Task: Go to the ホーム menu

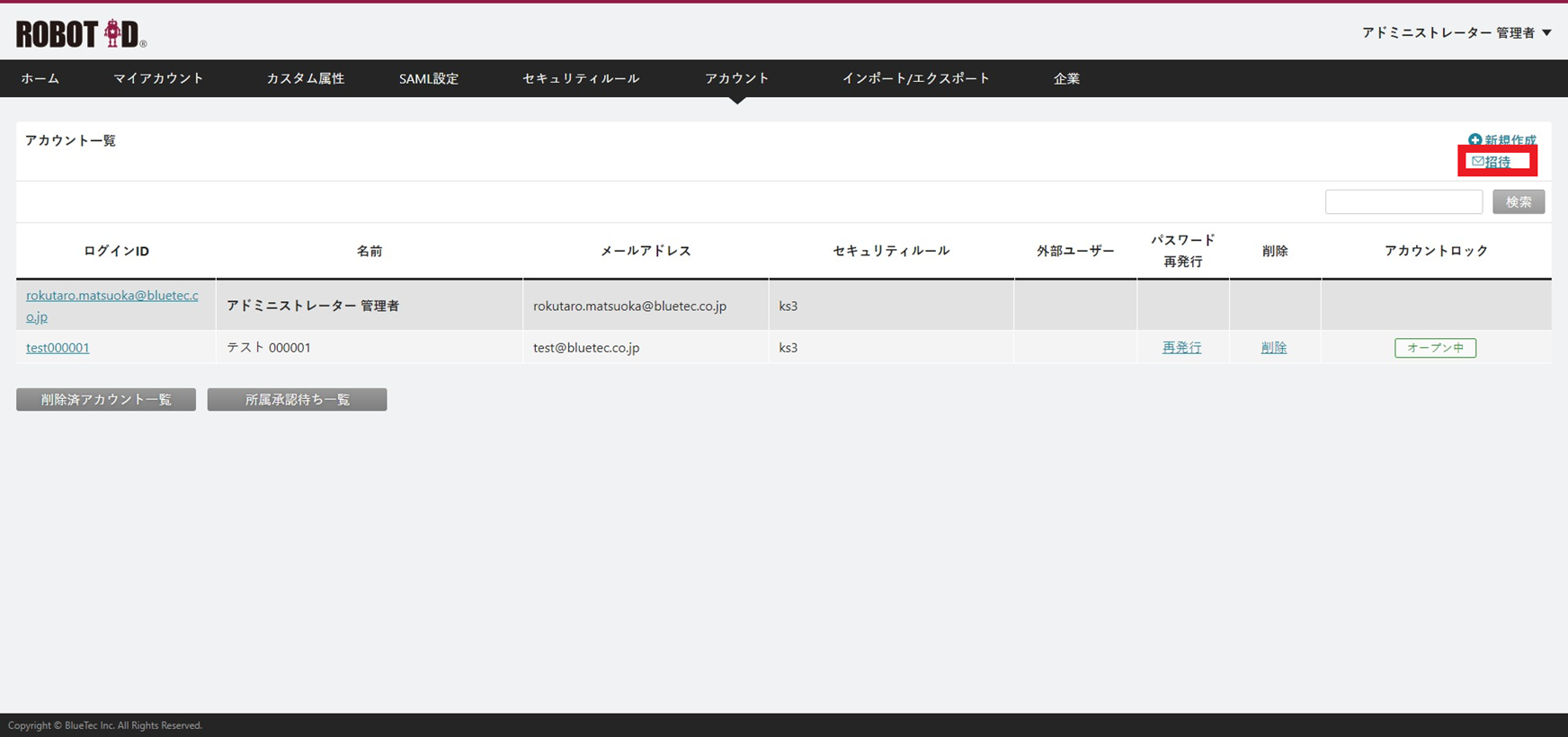Action: pos(40,79)
